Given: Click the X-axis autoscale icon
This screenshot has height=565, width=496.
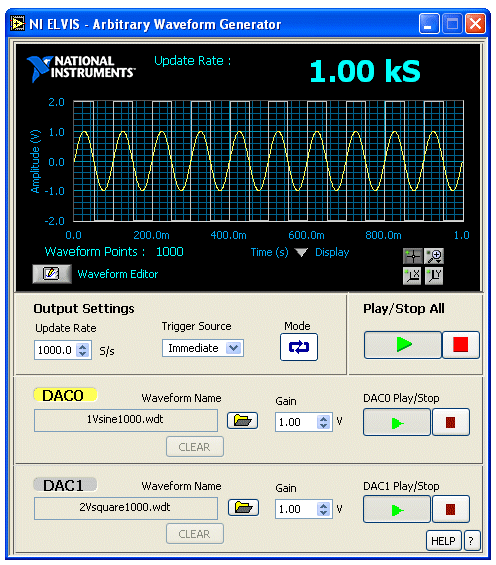Looking at the screenshot, I should (412, 276).
